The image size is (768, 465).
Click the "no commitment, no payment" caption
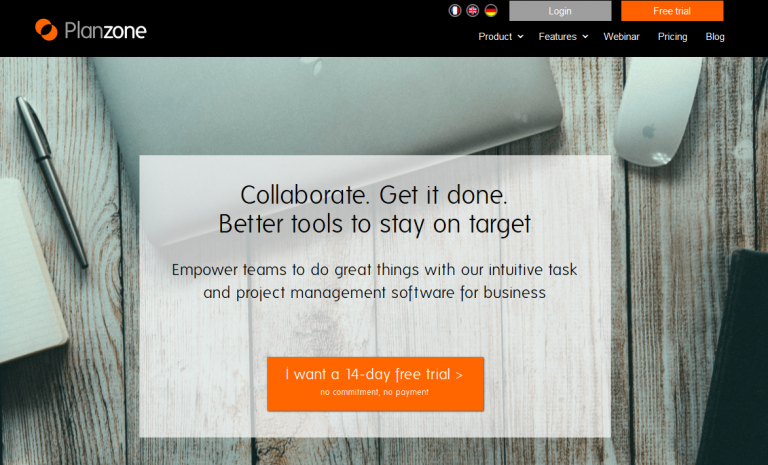[375, 392]
